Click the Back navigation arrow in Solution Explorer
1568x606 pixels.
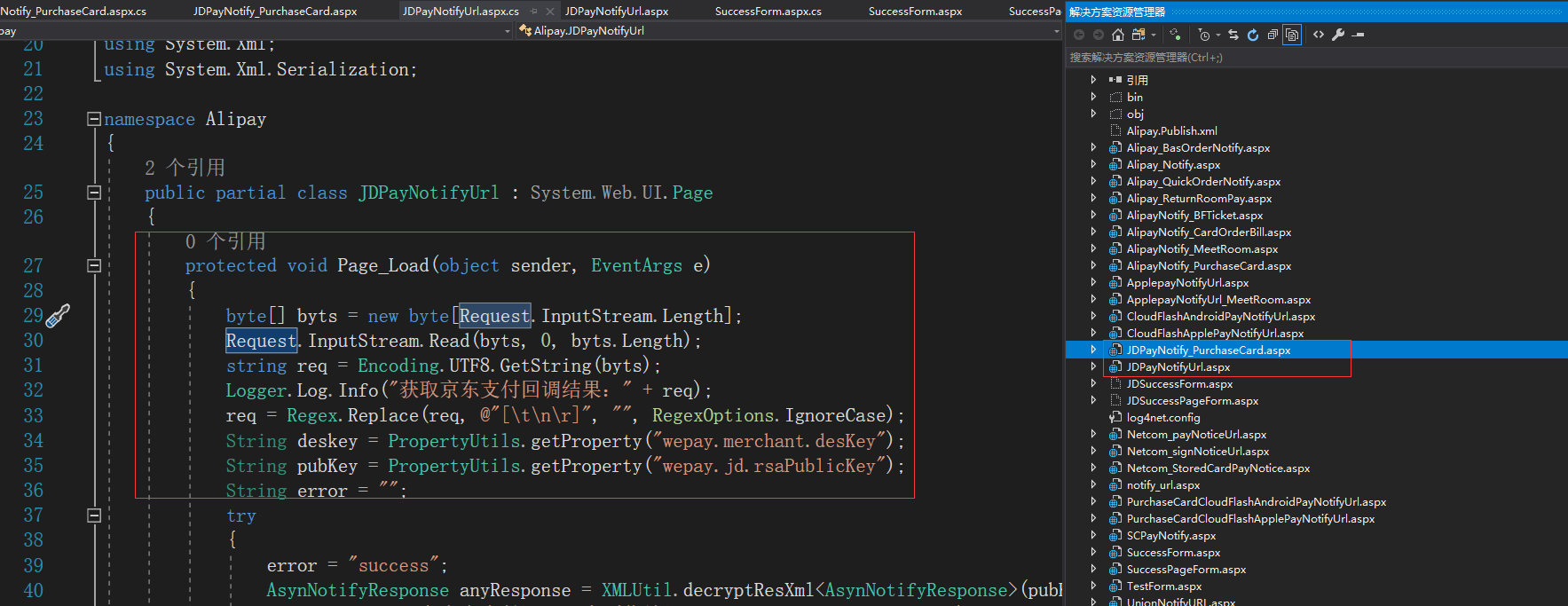[x=1079, y=35]
